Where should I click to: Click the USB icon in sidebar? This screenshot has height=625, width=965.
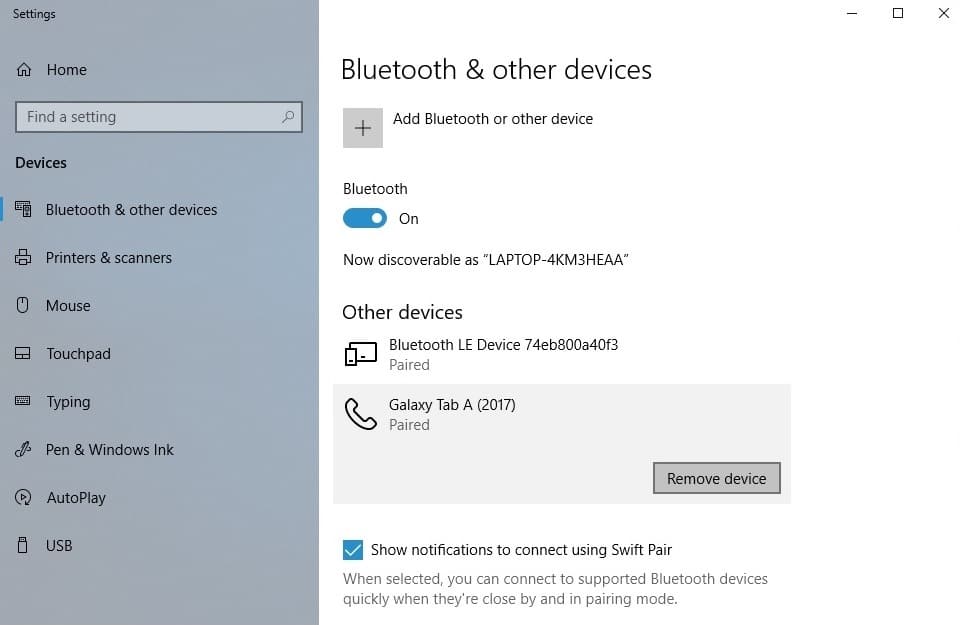point(23,546)
